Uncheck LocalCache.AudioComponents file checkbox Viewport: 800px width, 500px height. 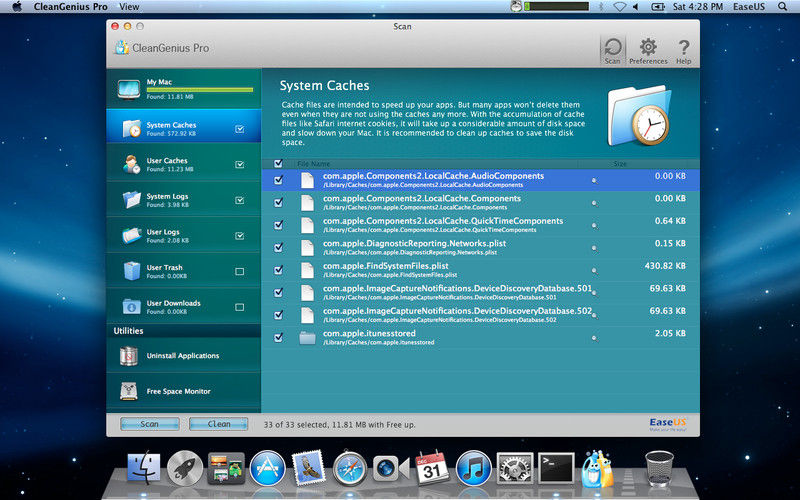278,180
